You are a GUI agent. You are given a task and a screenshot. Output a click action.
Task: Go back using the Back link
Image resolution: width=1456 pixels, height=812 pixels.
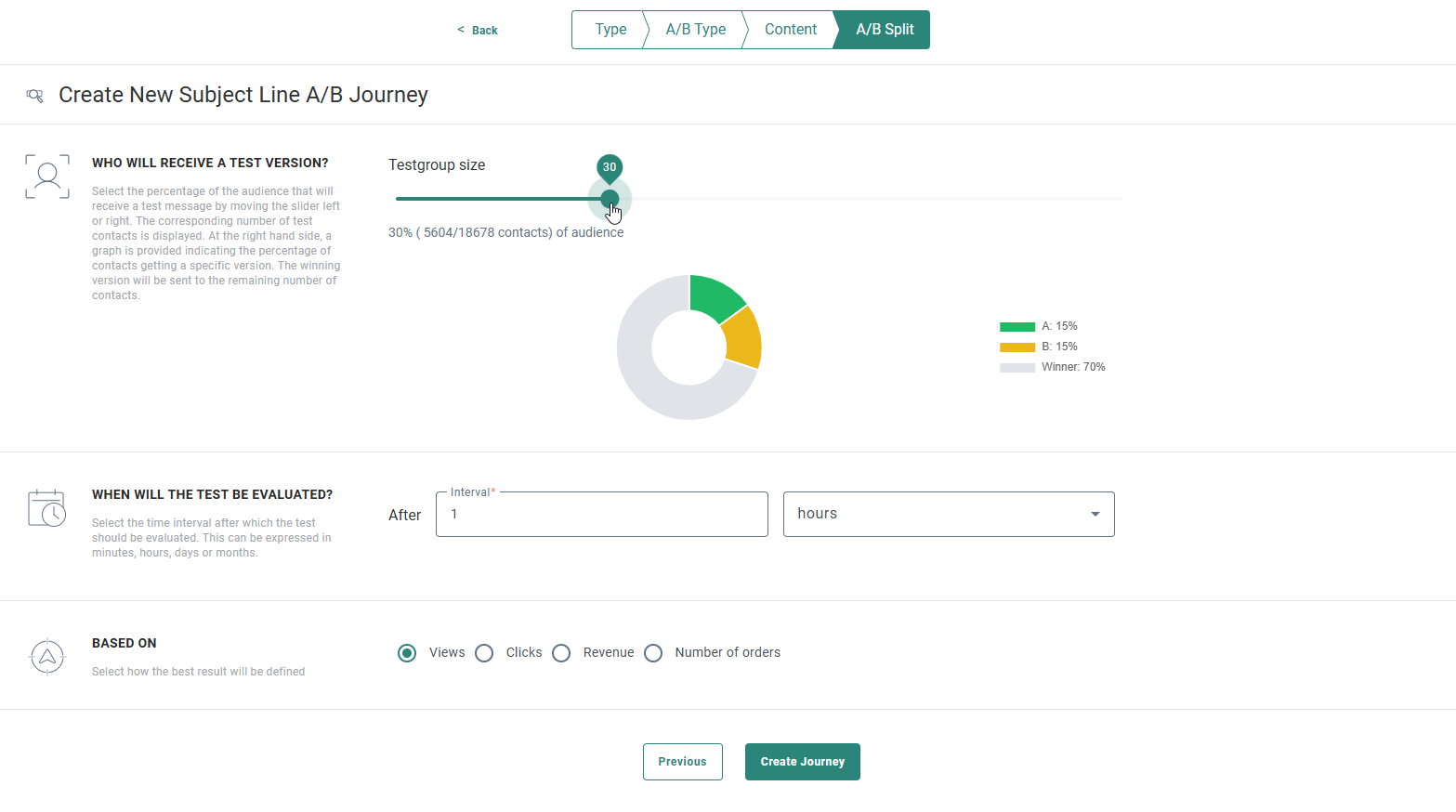coord(478,31)
